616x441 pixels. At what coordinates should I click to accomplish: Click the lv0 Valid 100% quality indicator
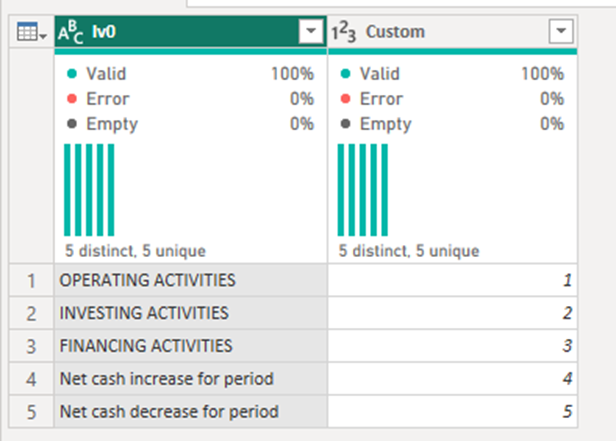click(x=190, y=74)
